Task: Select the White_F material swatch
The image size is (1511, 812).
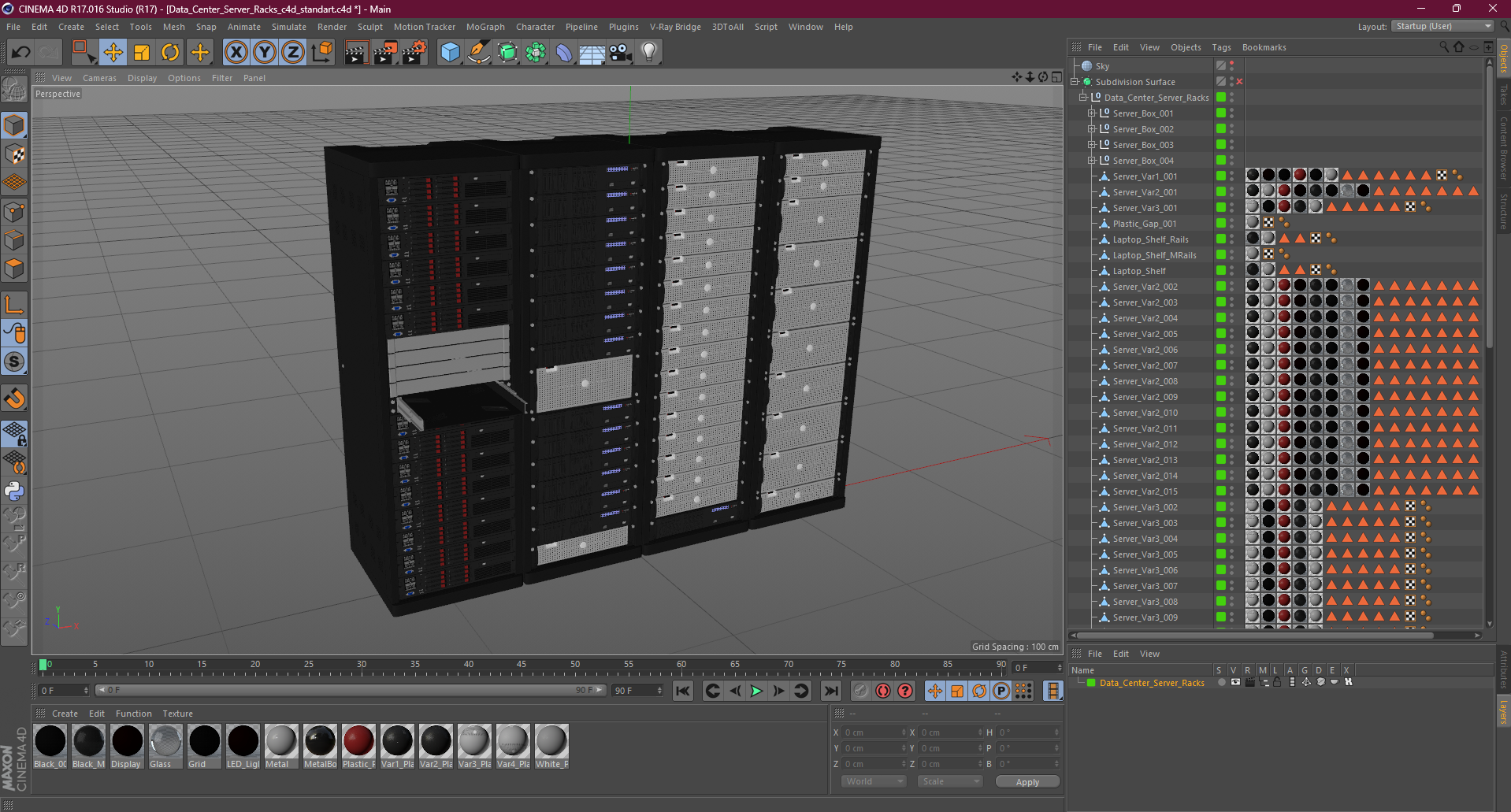Action: (x=551, y=747)
